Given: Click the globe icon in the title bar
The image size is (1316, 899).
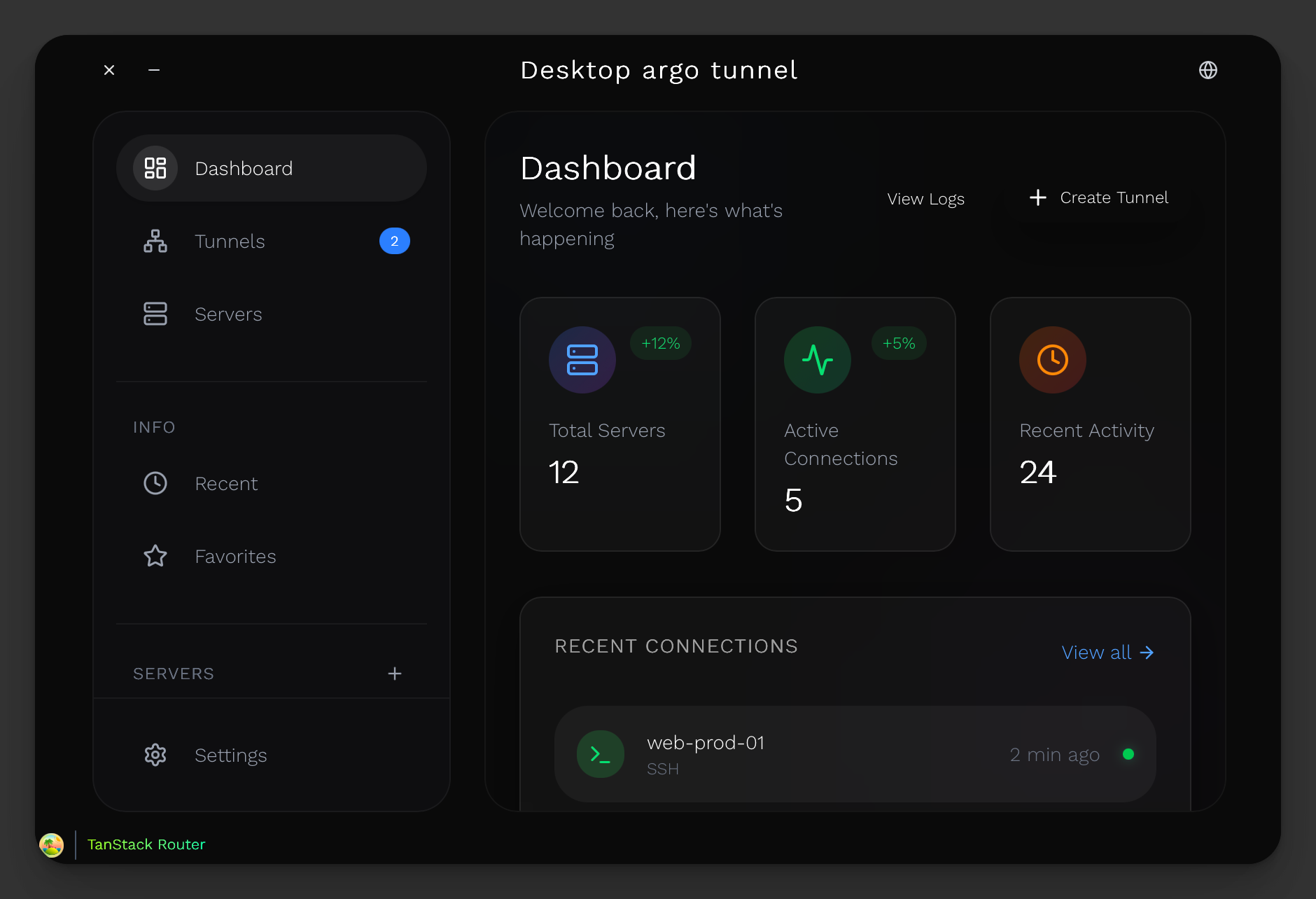Looking at the screenshot, I should point(1207,70).
